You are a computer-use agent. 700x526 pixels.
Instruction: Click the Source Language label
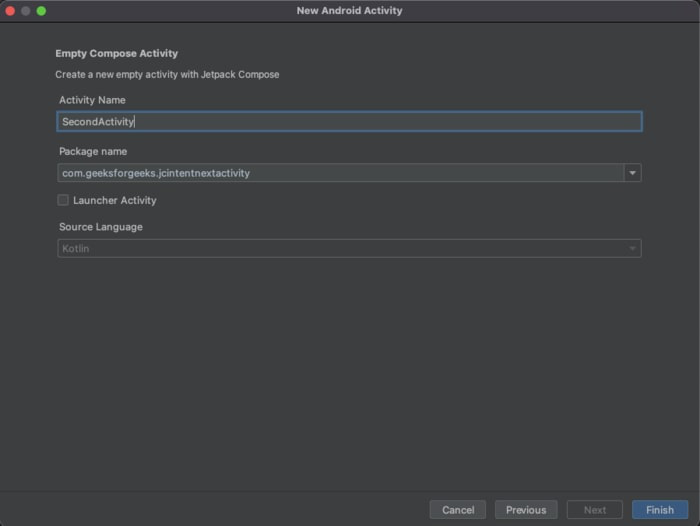click(101, 227)
